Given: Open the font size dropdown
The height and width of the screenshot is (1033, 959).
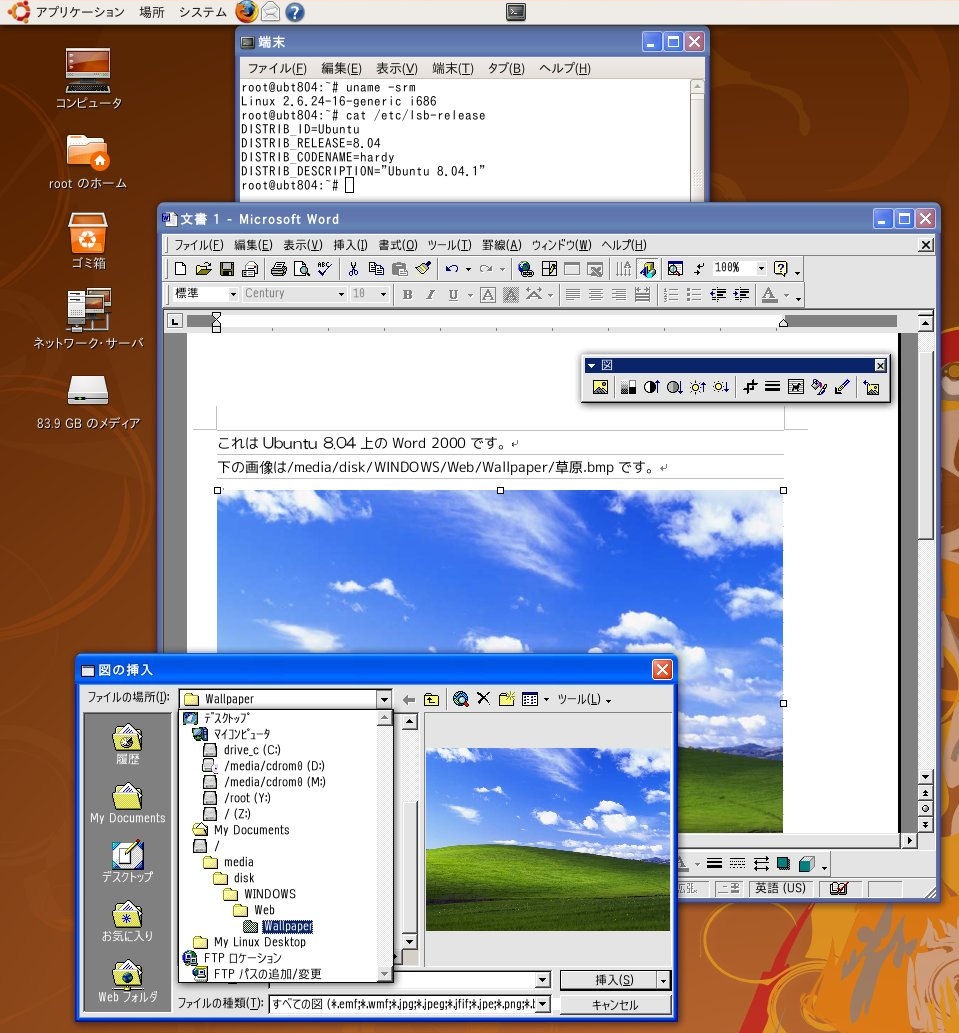Looking at the screenshot, I should (383, 294).
